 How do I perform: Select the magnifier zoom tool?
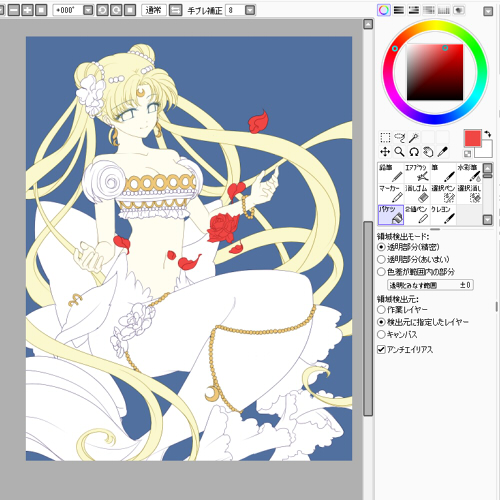click(x=399, y=152)
